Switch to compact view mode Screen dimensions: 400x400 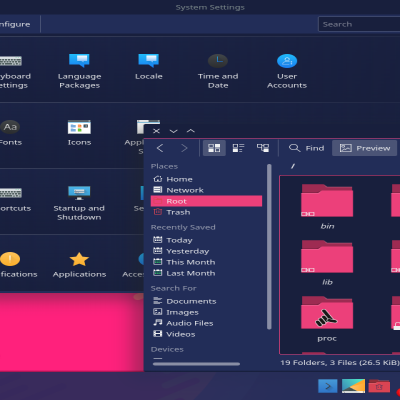point(238,148)
